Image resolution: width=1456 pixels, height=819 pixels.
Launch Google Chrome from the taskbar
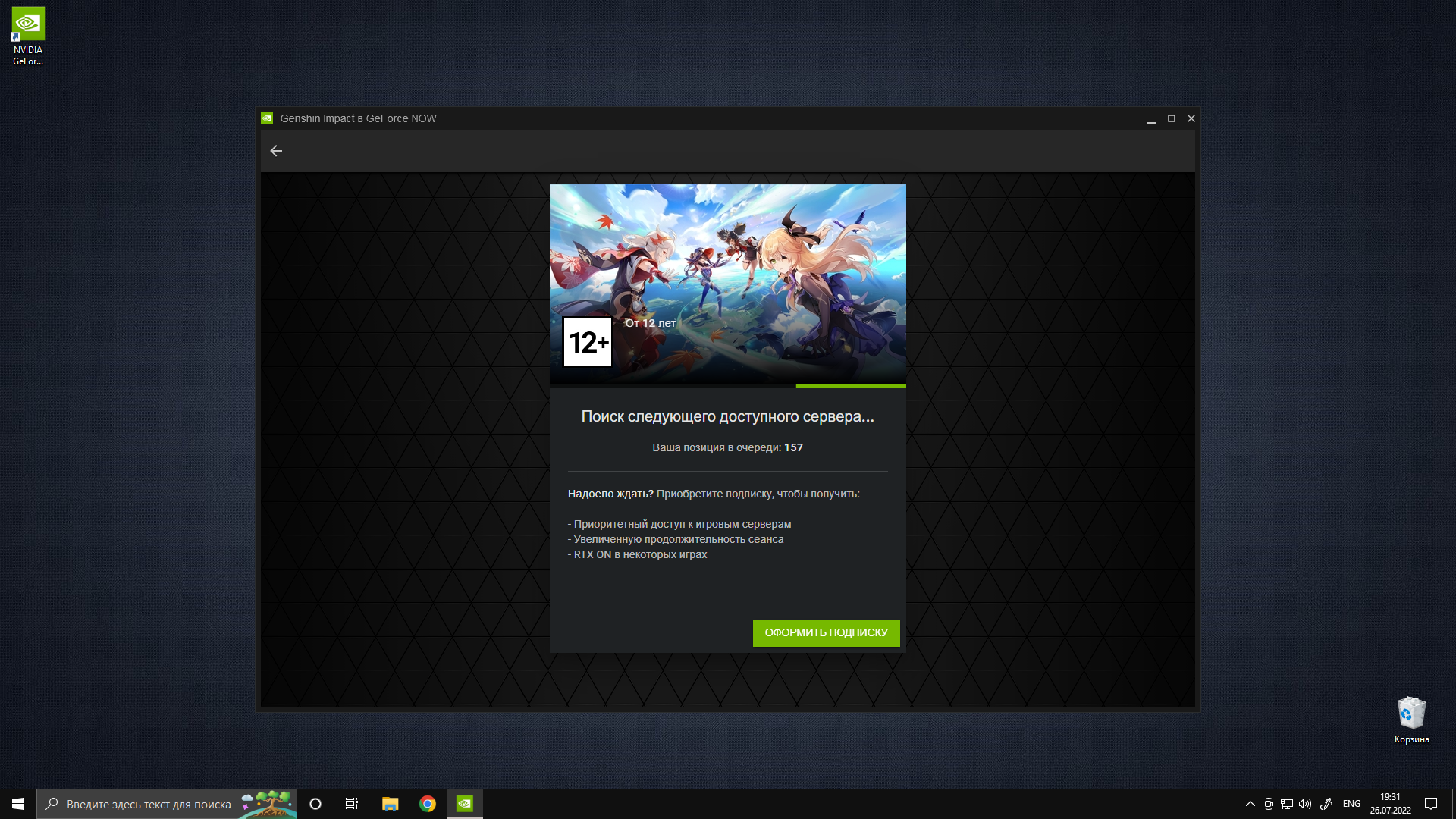(x=428, y=804)
